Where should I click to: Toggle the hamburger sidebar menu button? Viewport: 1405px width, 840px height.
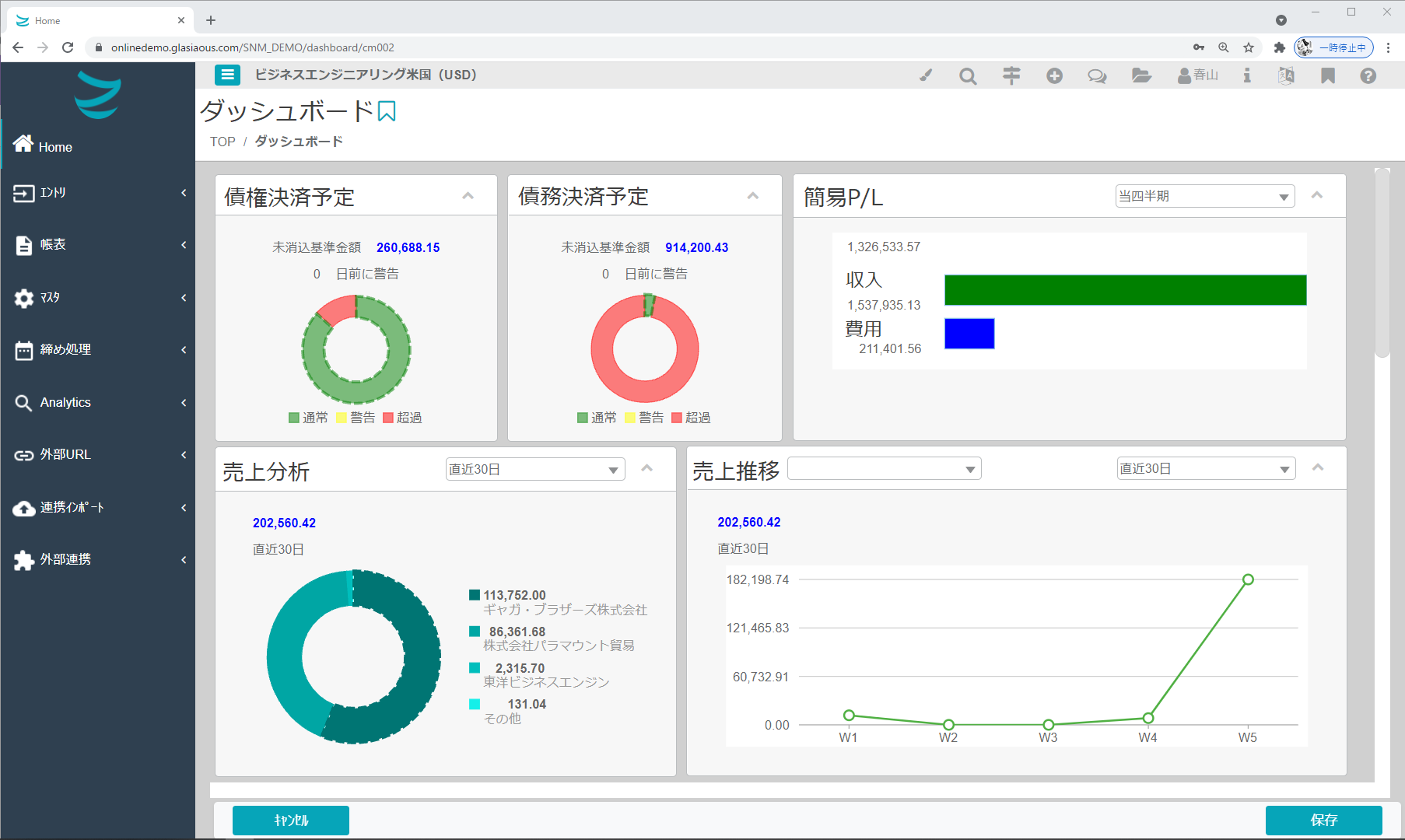coord(227,75)
